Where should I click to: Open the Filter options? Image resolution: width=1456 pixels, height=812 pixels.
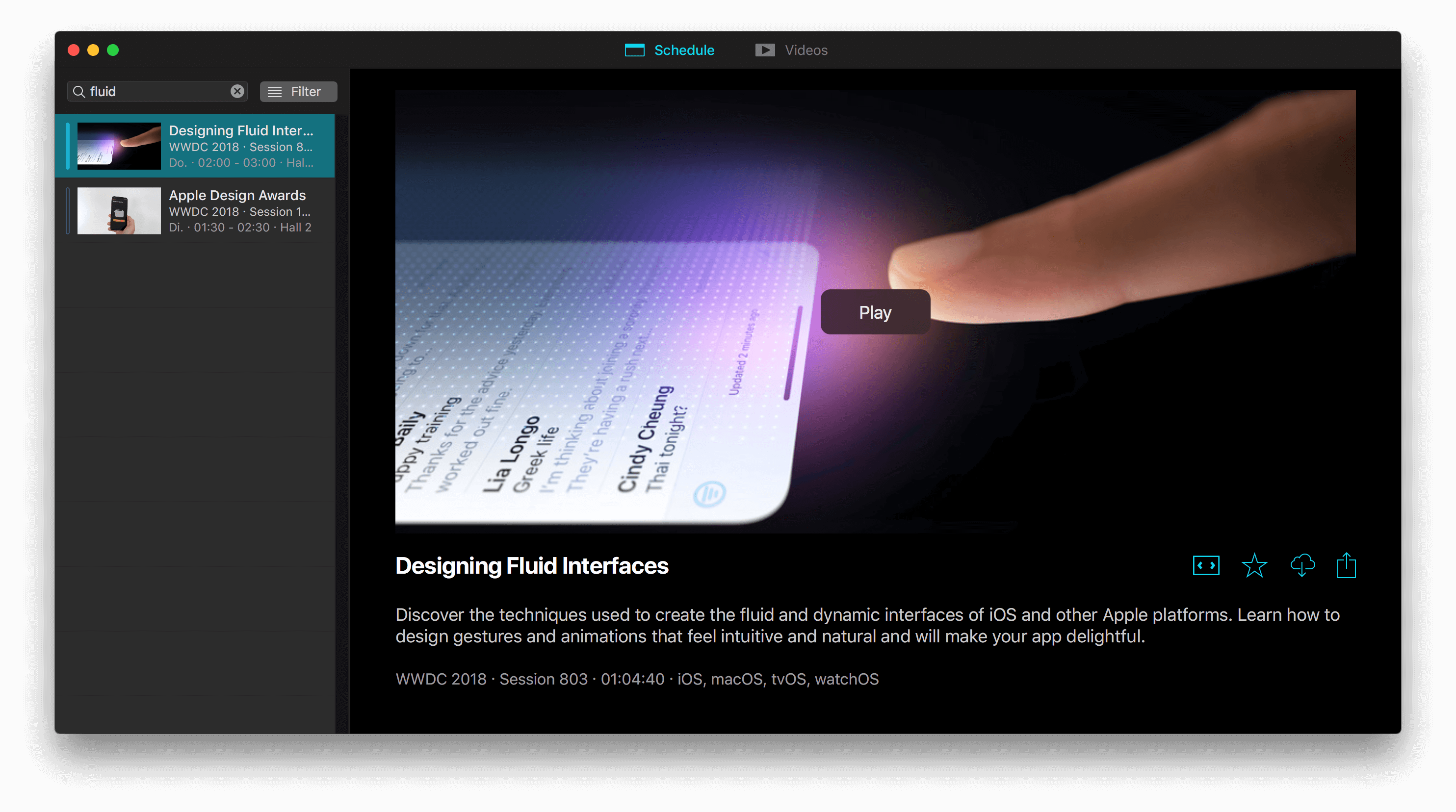pyautogui.click(x=298, y=92)
